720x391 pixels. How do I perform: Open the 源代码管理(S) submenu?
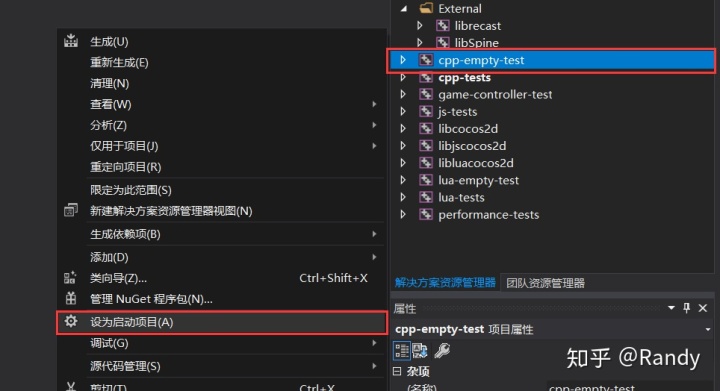[x=221, y=366]
